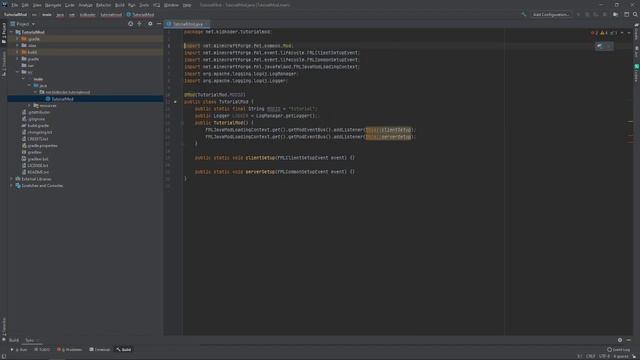
Task: Open the Refactor menu
Action: (x=103, y=5)
